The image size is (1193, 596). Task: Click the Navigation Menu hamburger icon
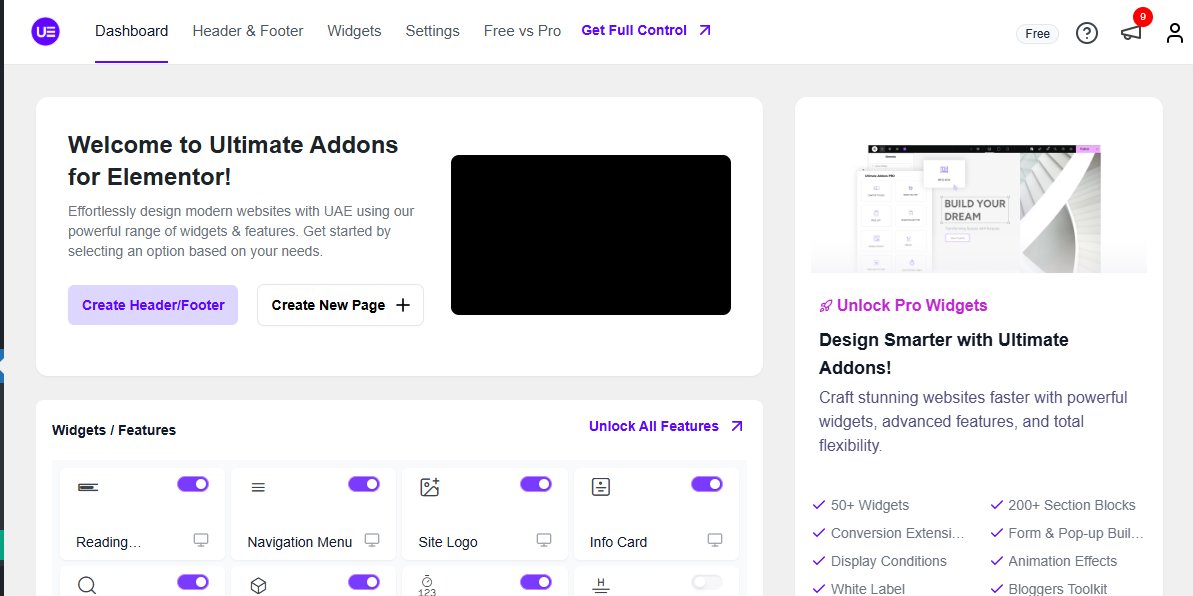click(258, 487)
